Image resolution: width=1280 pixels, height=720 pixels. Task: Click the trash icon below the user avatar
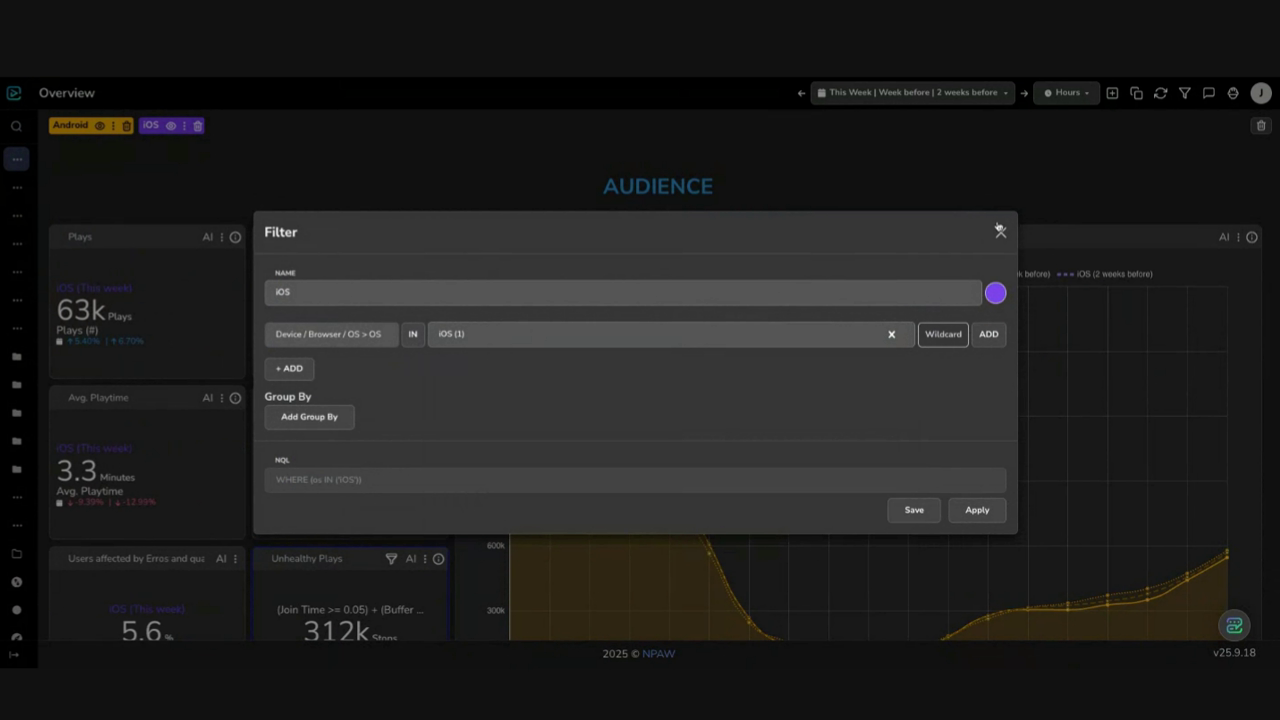point(1261,126)
